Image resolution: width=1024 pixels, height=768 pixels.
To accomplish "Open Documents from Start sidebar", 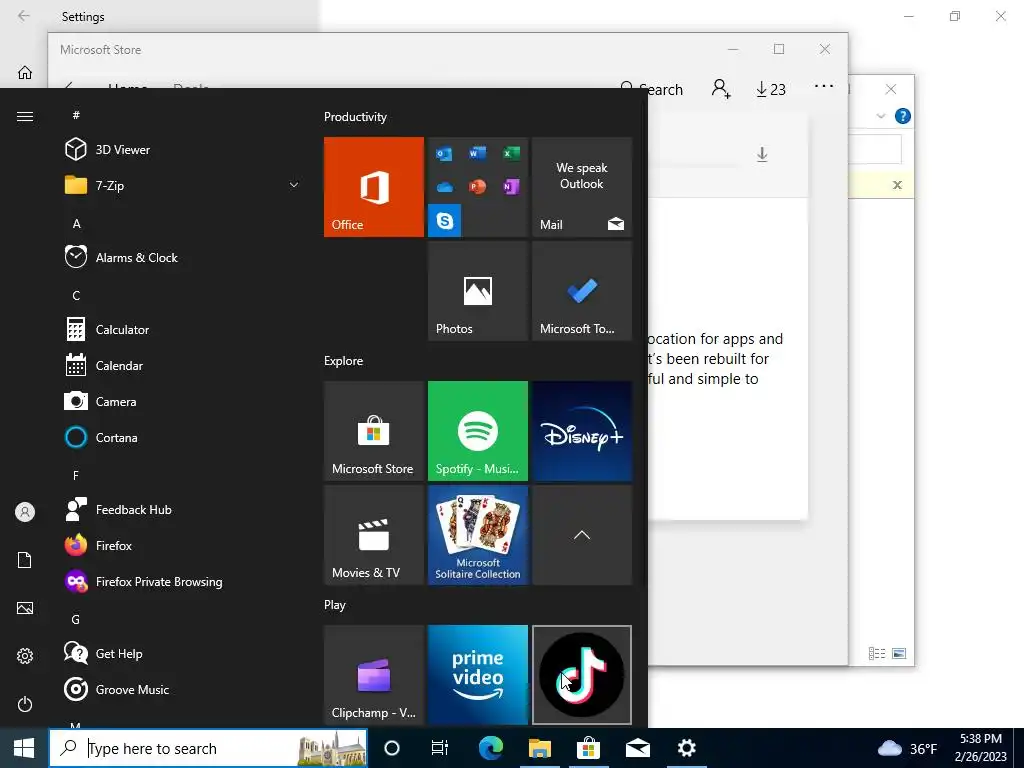I will 25,560.
